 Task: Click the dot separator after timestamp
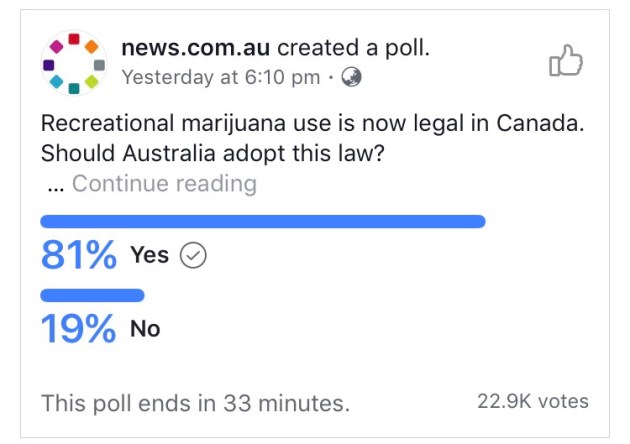tap(331, 77)
